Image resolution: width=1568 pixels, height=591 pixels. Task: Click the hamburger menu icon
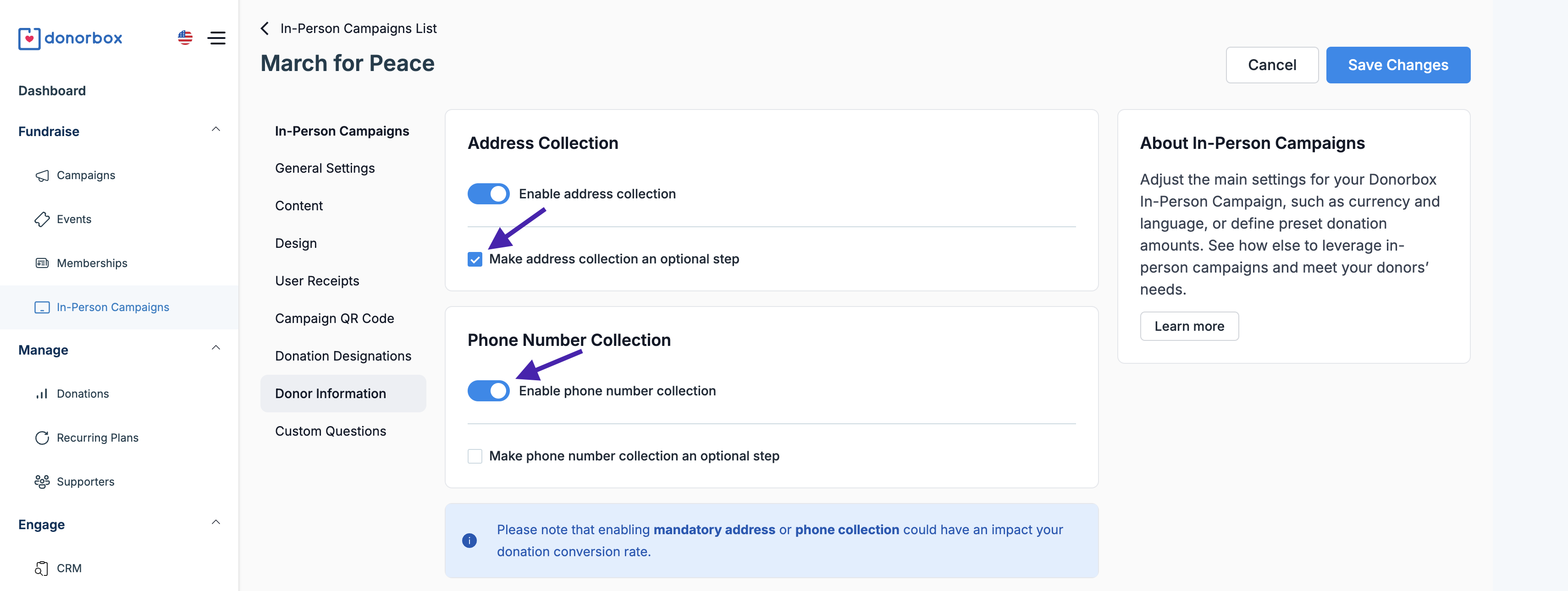coord(216,38)
